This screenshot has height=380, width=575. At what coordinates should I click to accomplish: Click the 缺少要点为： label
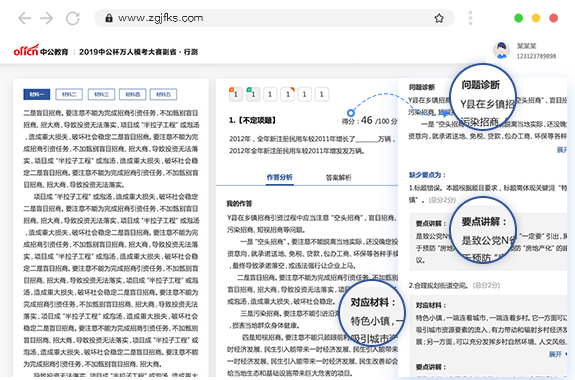(x=427, y=175)
